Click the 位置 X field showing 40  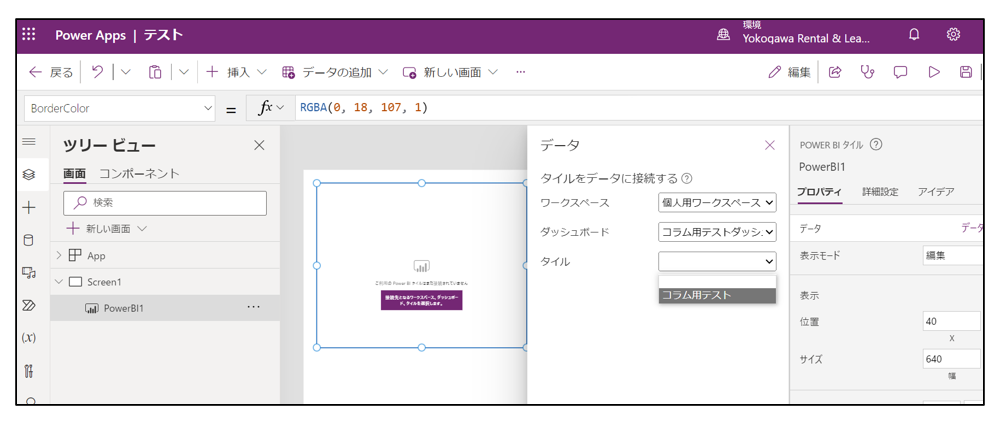(x=952, y=321)
